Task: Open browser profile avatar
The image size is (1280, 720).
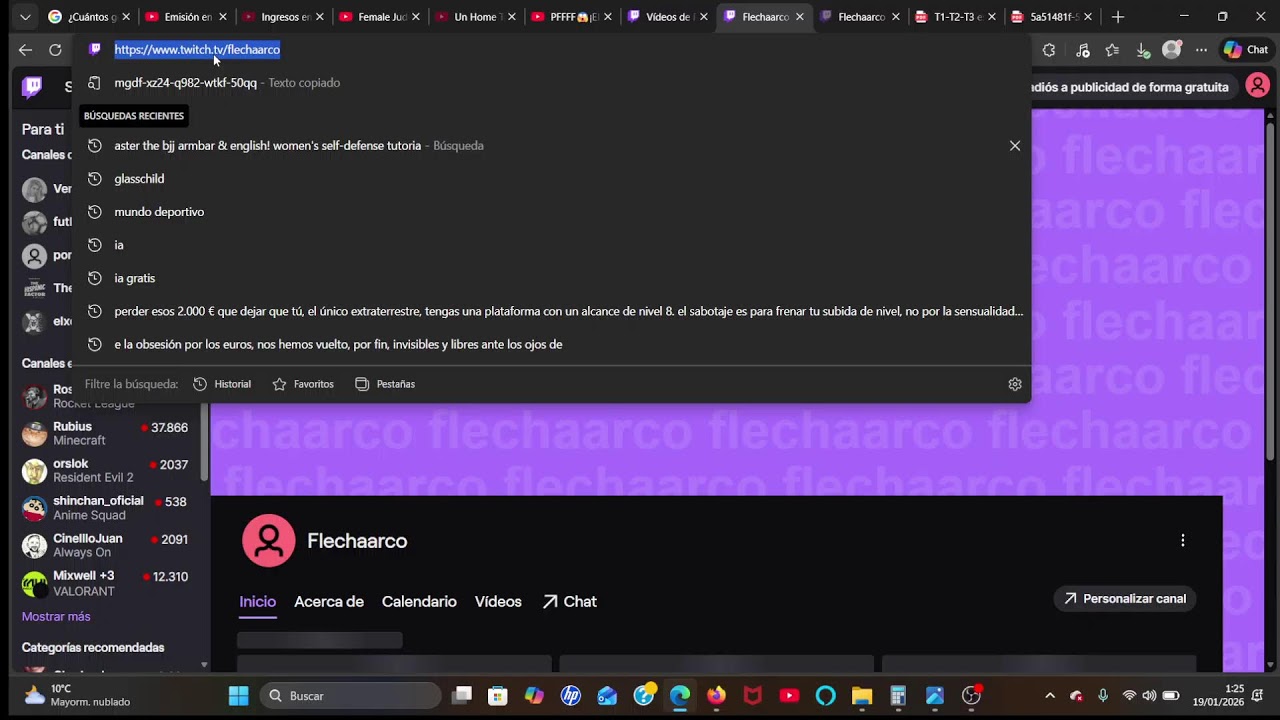Action: [x=1172, y=50]
